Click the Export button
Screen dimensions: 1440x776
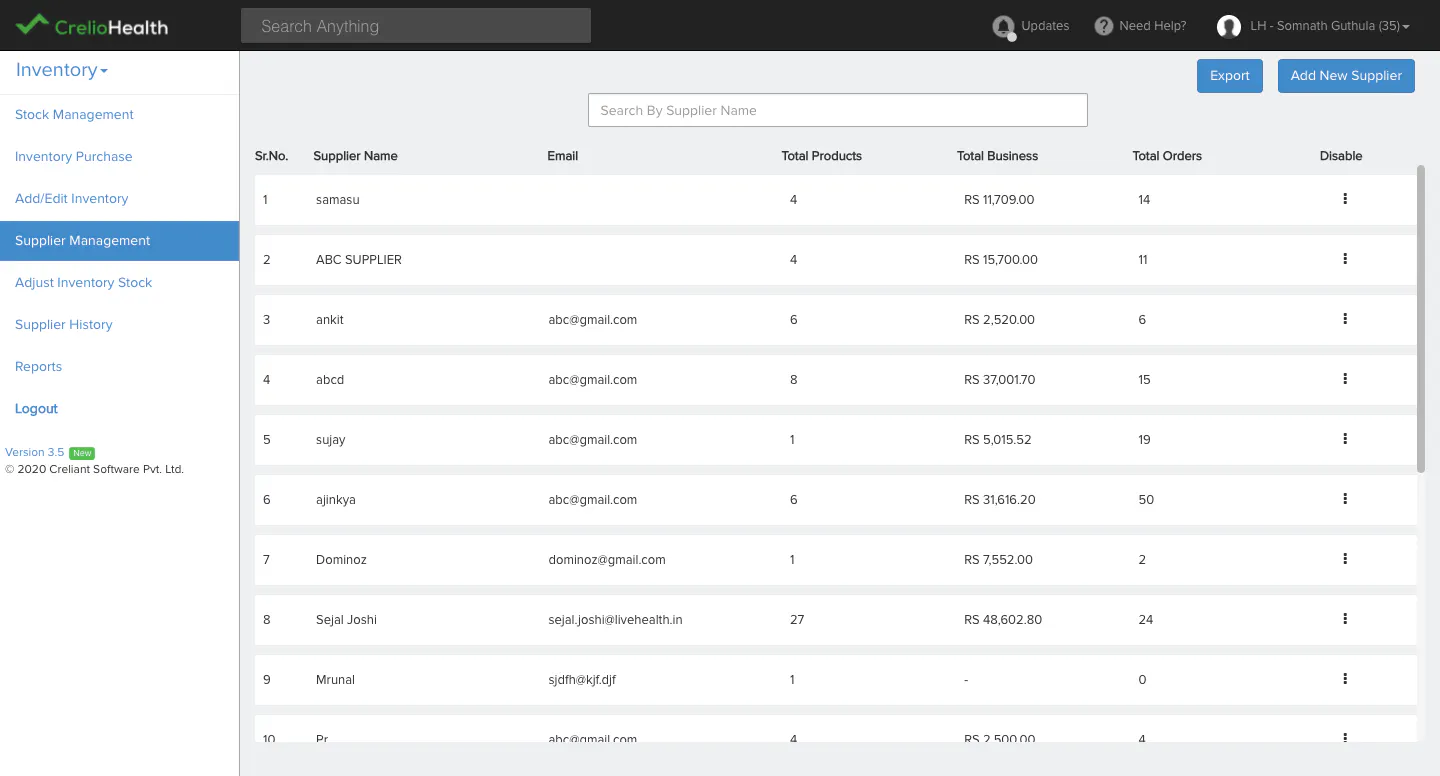click(1230, 76)
